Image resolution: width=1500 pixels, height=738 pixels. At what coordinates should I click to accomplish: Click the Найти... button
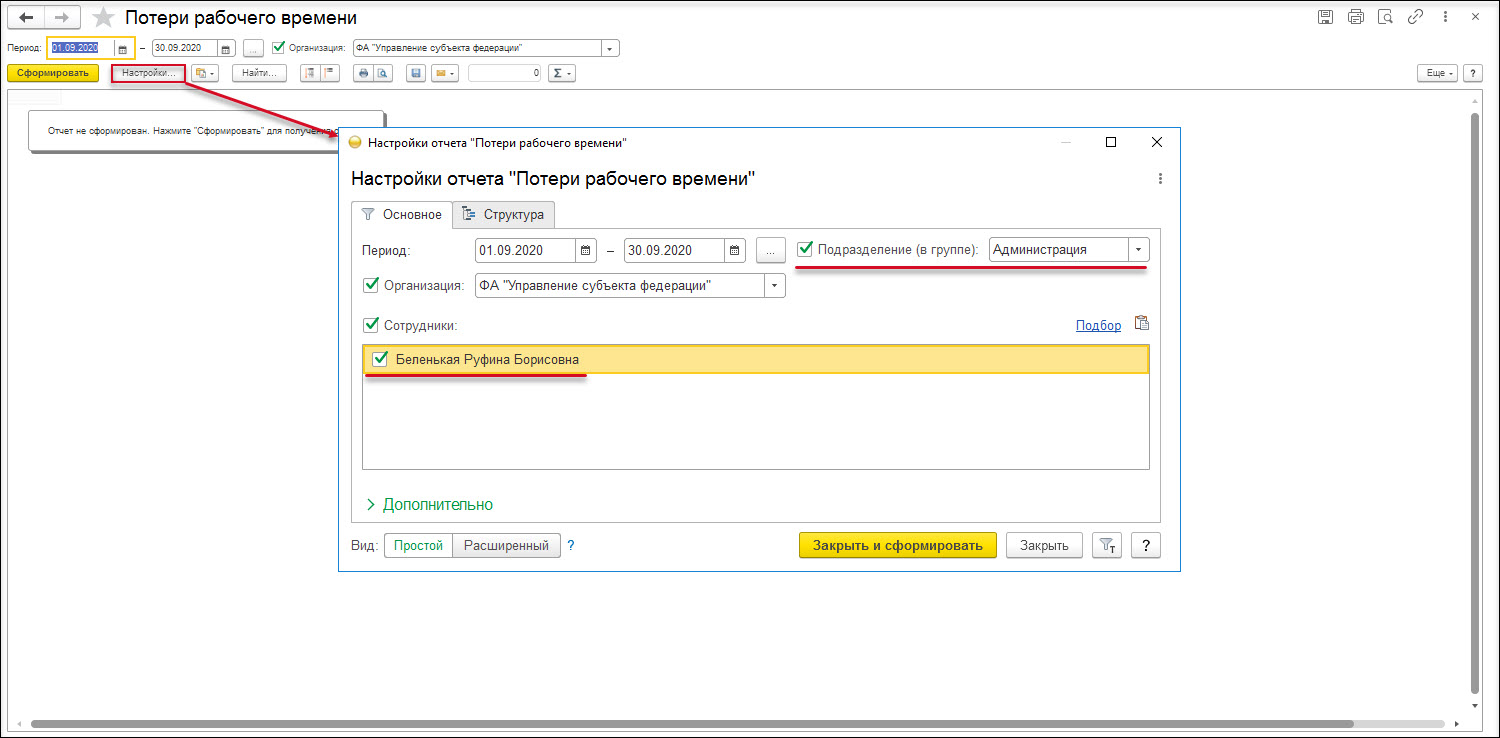click(259, 73)
